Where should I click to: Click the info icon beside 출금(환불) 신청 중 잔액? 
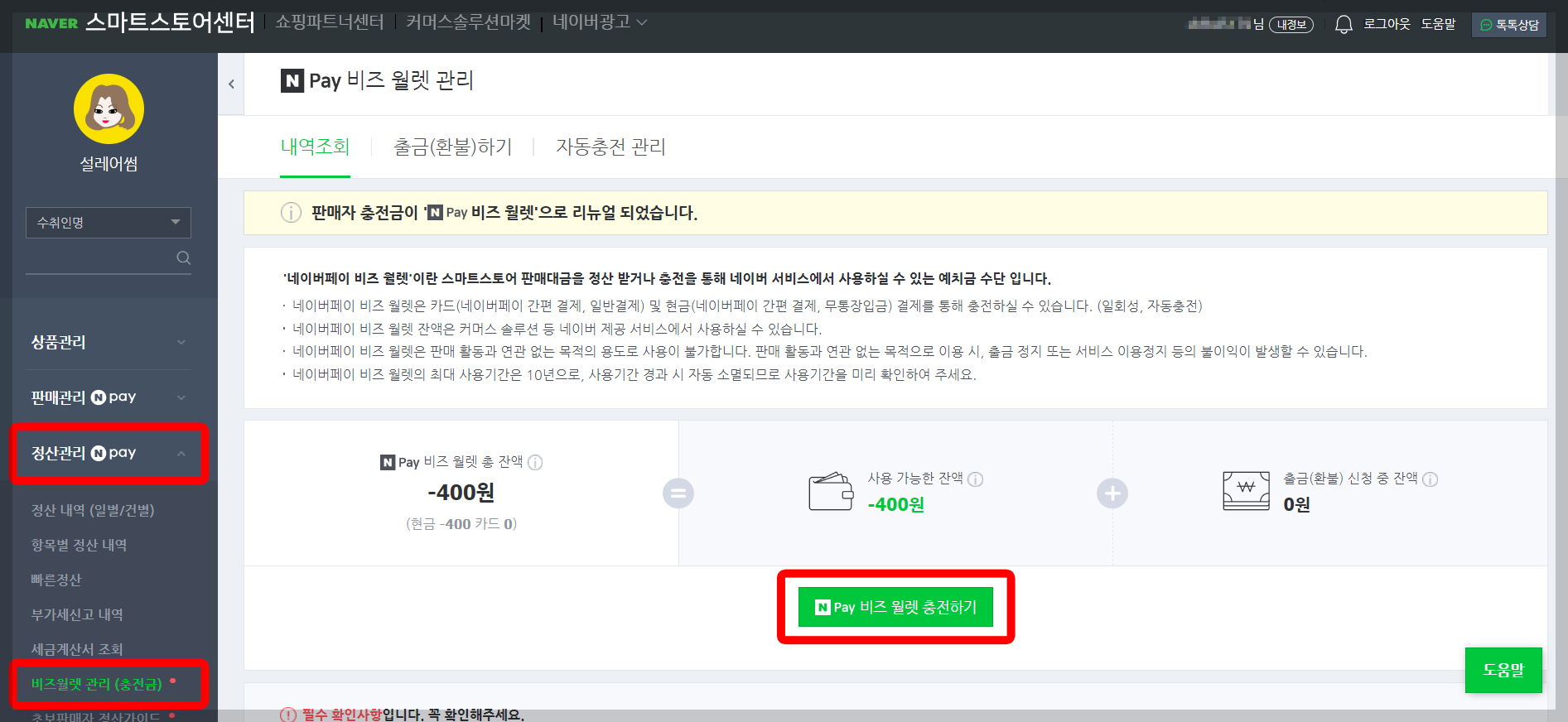pyautogui.click(x=1430, y=479)
